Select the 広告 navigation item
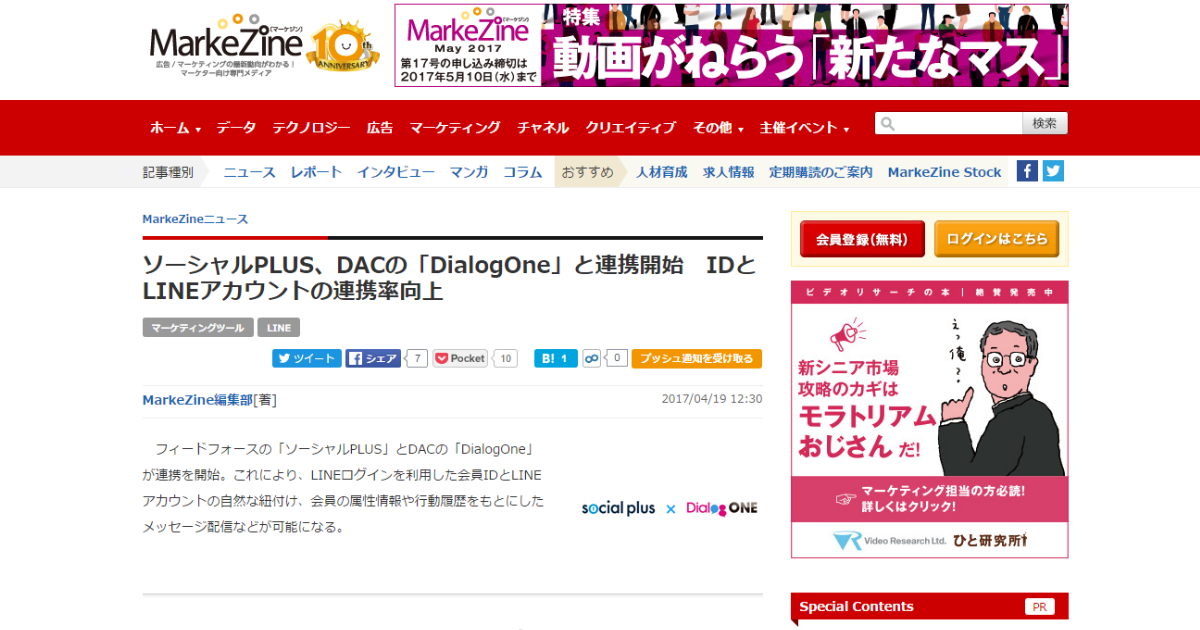The height and width of the screenshot is (630, 1200). click(x=380, y=128)
